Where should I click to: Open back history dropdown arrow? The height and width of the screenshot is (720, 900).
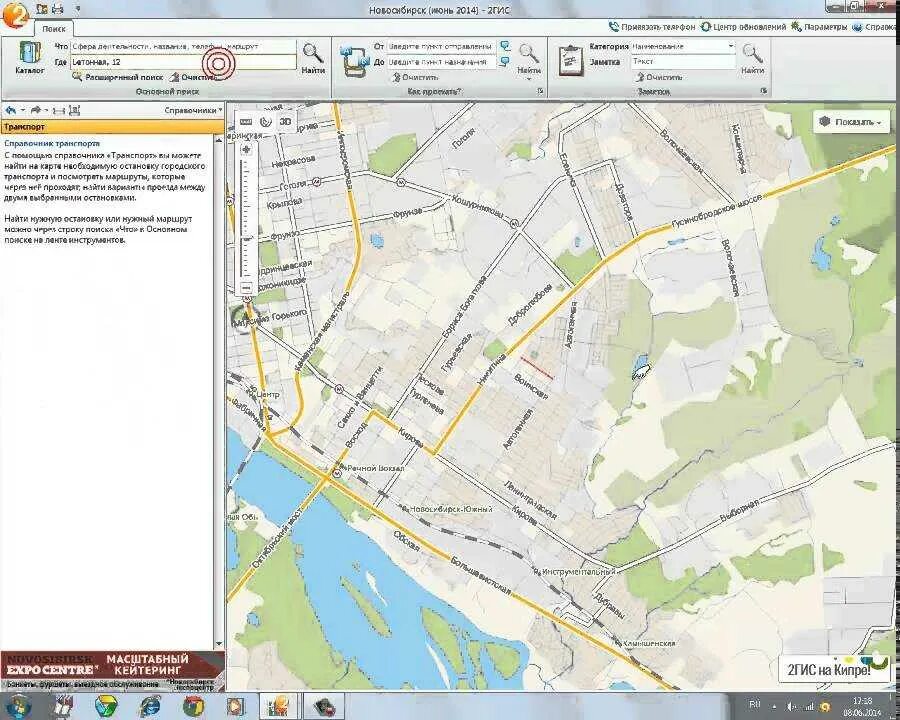pyautogui.click(x=22, y=110)
